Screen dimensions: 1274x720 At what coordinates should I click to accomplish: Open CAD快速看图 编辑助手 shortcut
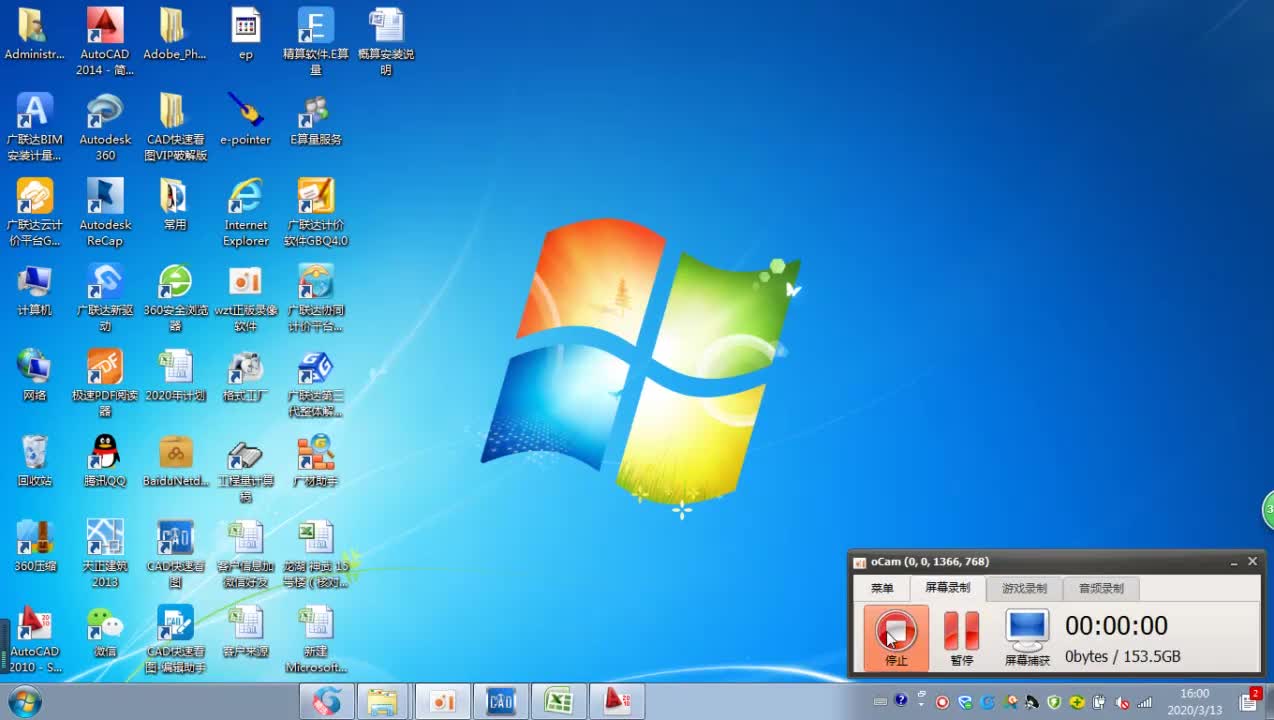tap(175, 638)
